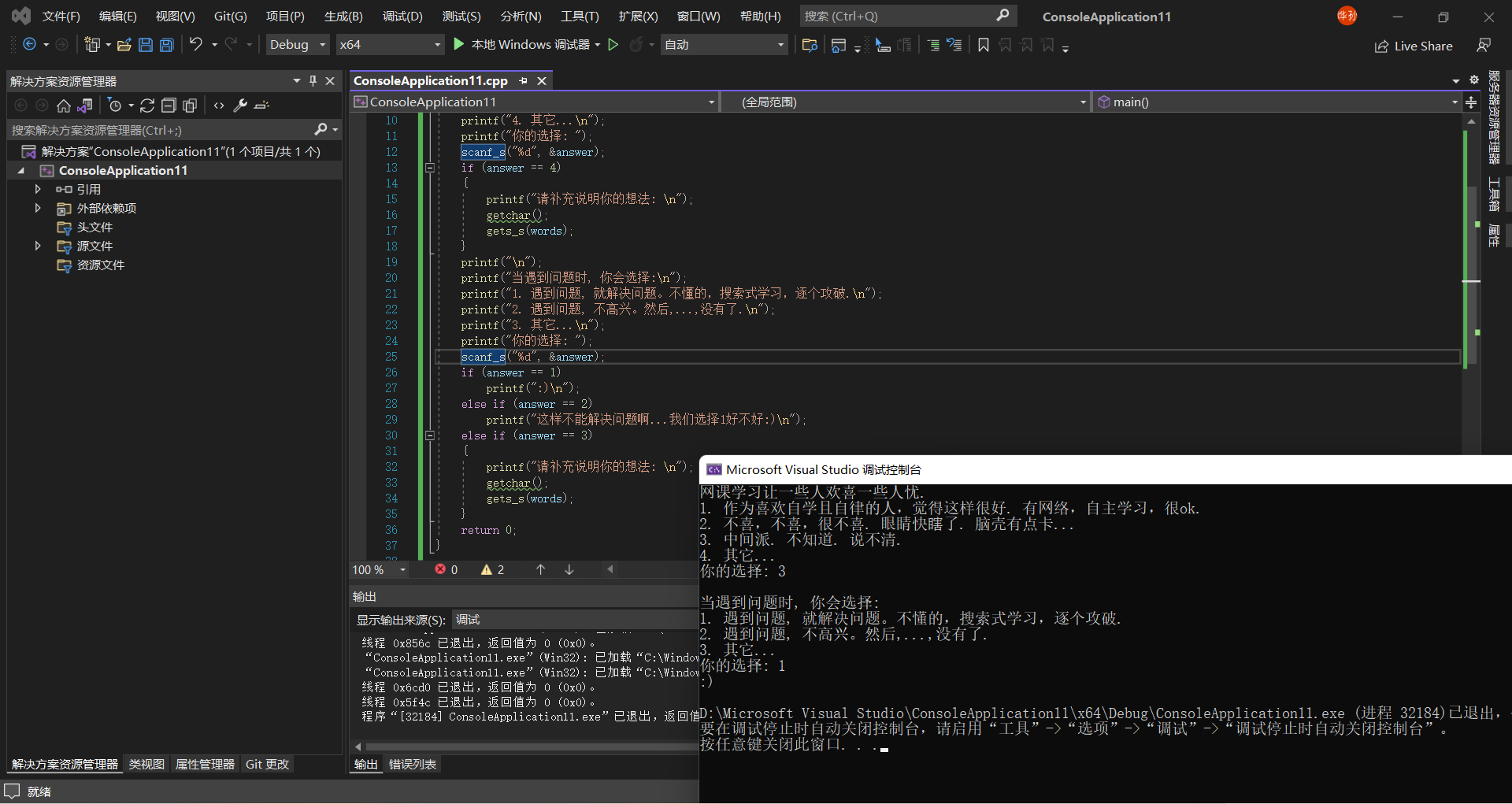
Task: Open the Find in Files toolbar icon
Action: (x=809, y=45)
